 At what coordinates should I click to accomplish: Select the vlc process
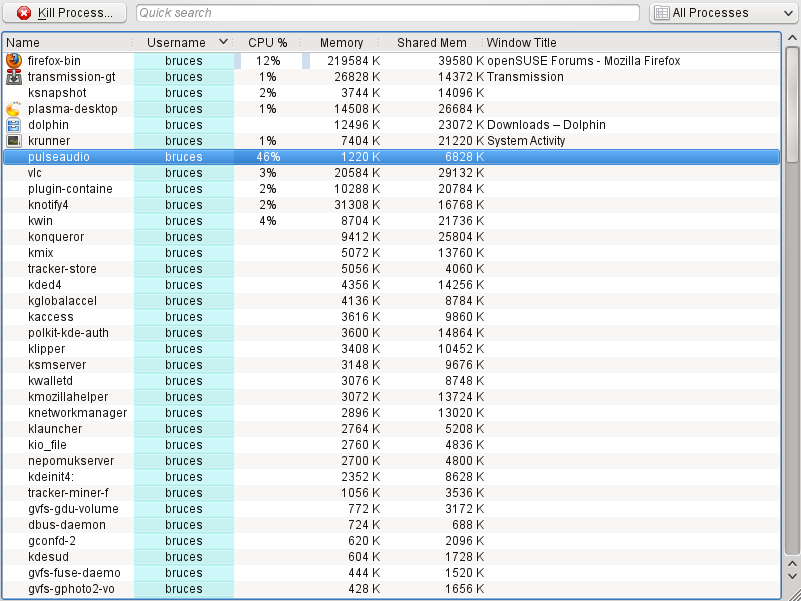(35, 173)
